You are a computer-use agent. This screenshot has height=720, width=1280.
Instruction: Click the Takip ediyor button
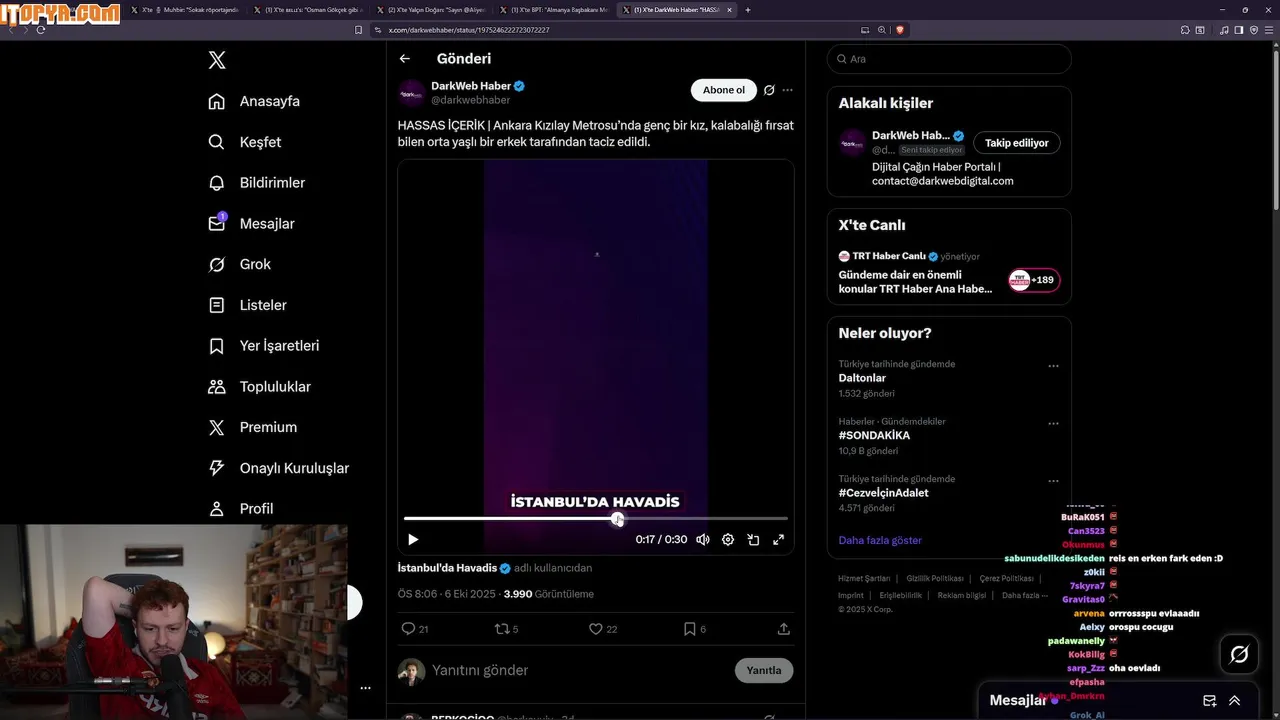pyautogui.click(x=1017, y=143)
